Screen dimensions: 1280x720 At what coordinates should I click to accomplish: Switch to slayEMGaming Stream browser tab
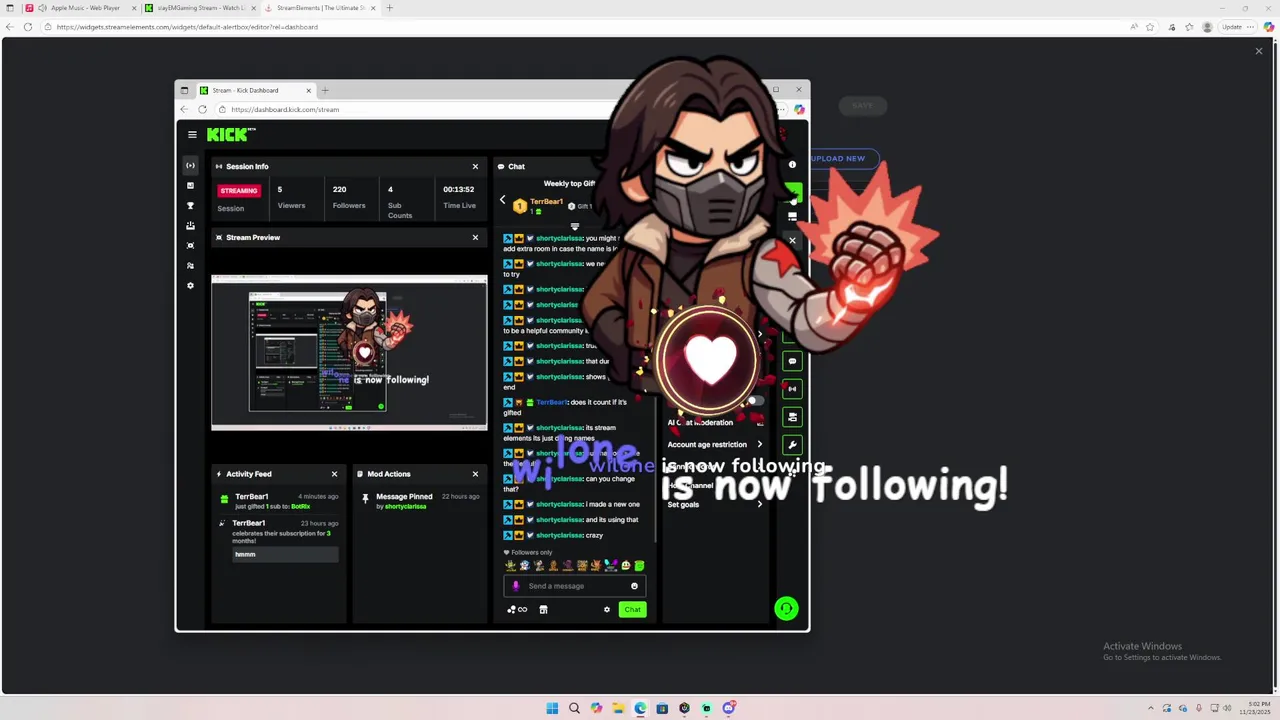[199, 8]
